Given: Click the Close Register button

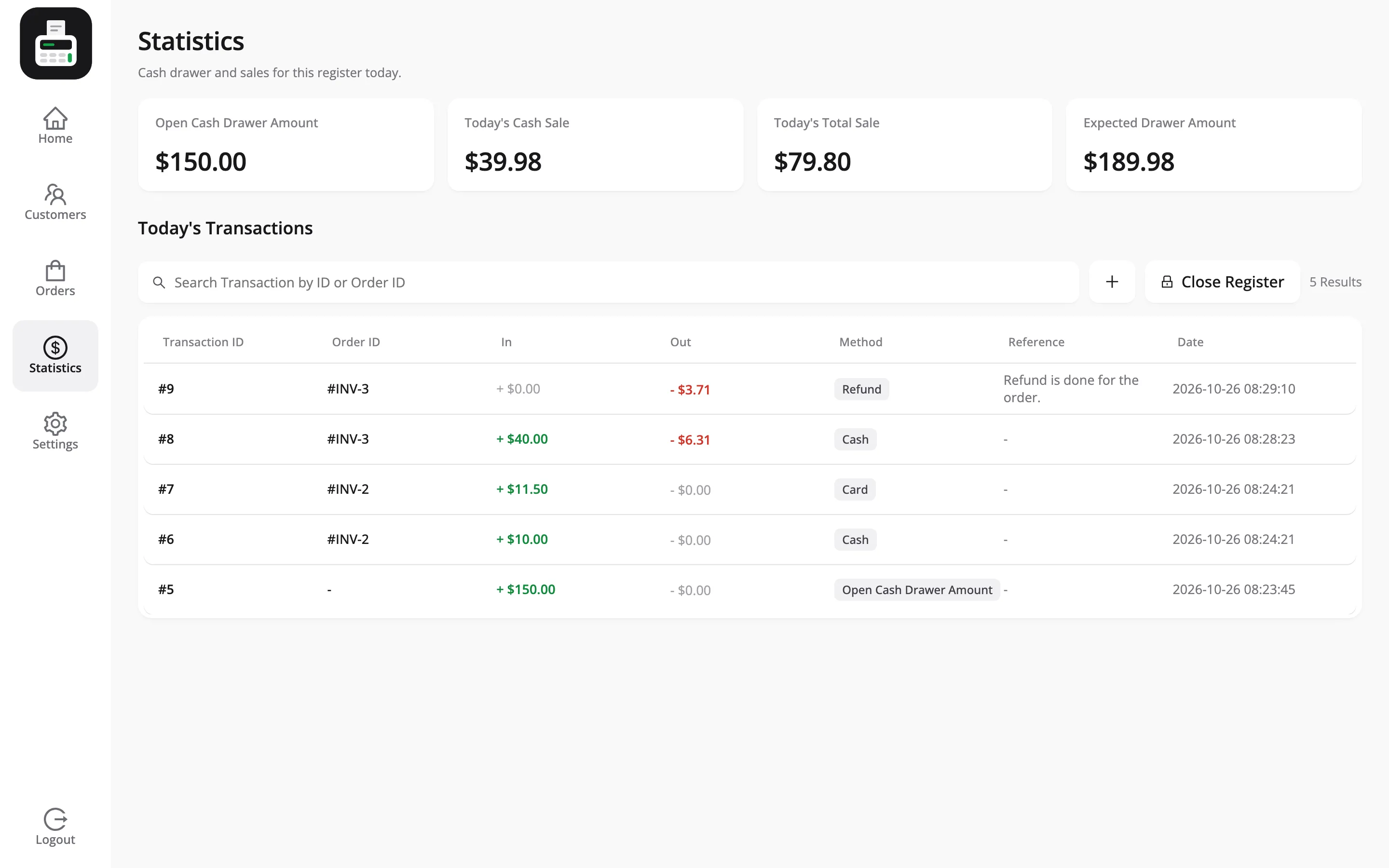Looking at the screenshot, I should click(x=1222, y=282).
